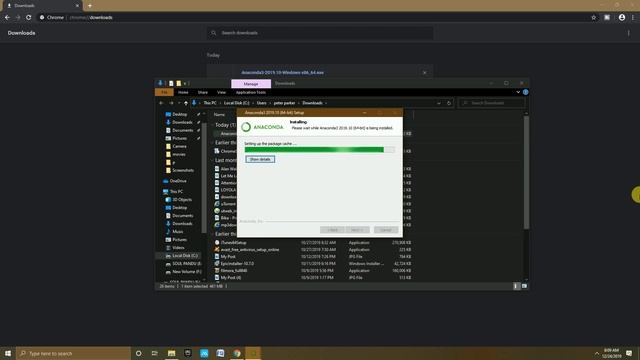
Task: Click Anaconda3 exe download link in Chrome
Action: pyautogui.click(x=282, y=73)
